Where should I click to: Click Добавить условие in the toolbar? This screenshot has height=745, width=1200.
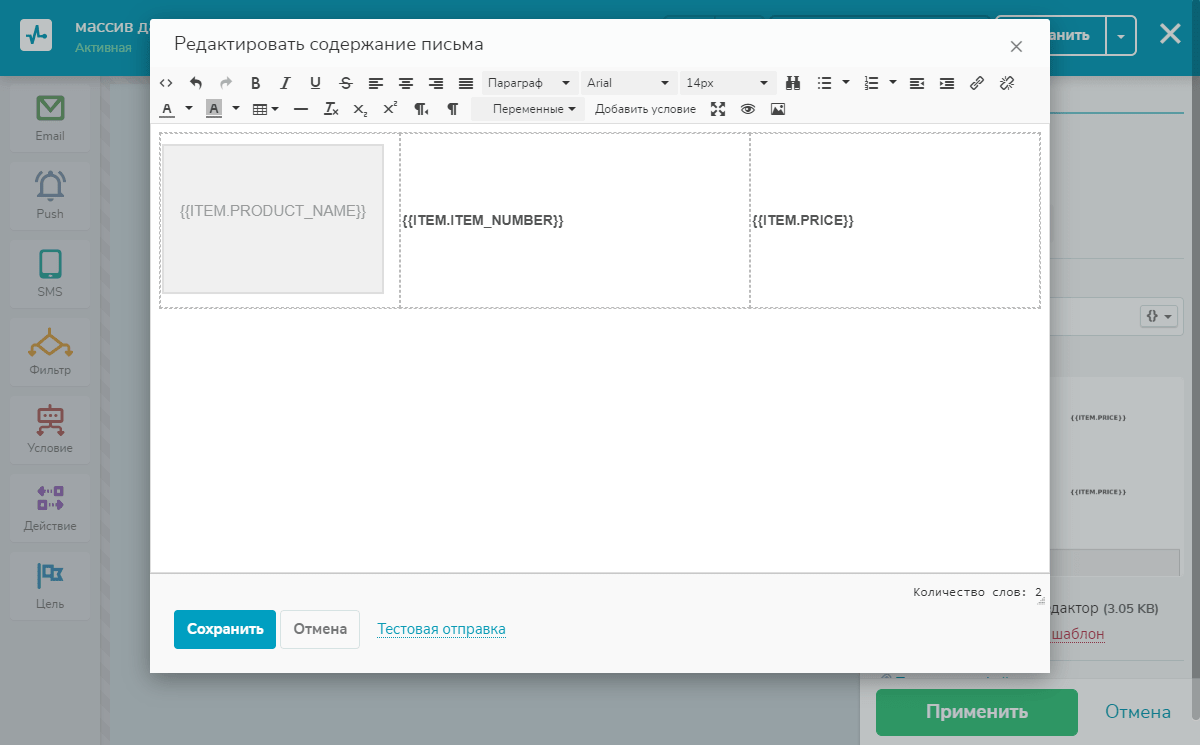(x=645, y=109)
